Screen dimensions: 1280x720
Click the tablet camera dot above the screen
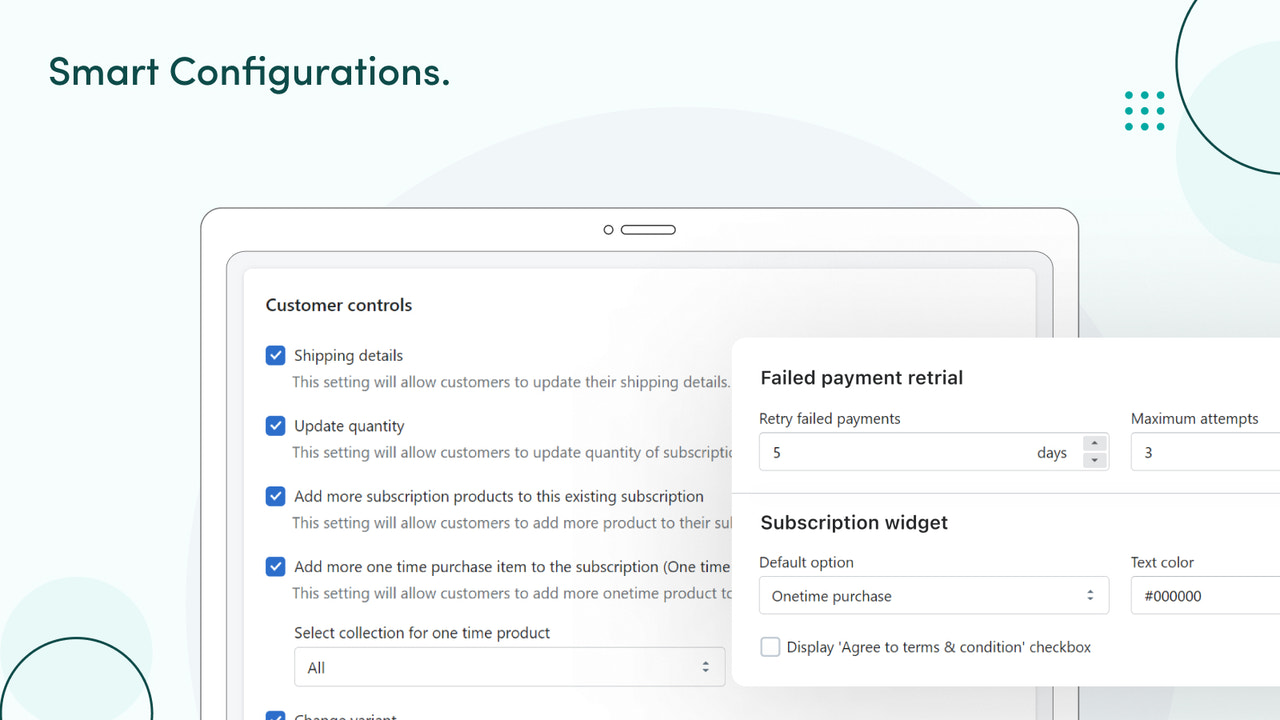tap(608, 229)
